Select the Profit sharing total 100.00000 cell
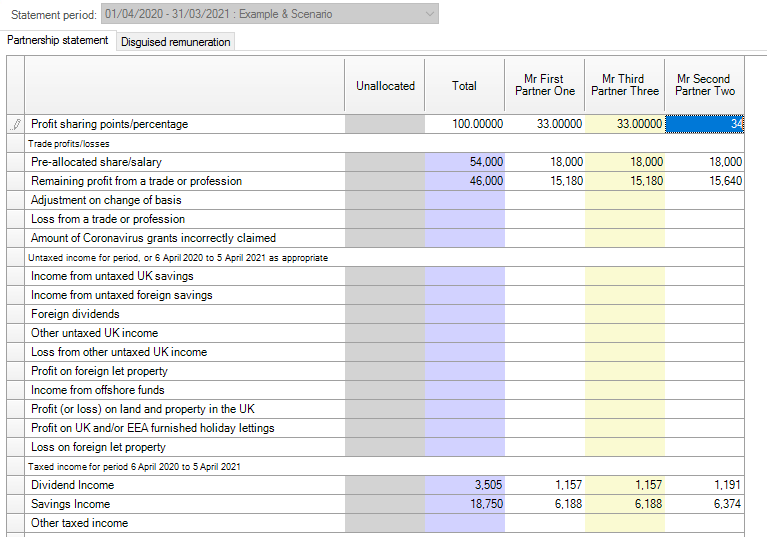Viewport: 767px width, 537px height. (465, 124)
